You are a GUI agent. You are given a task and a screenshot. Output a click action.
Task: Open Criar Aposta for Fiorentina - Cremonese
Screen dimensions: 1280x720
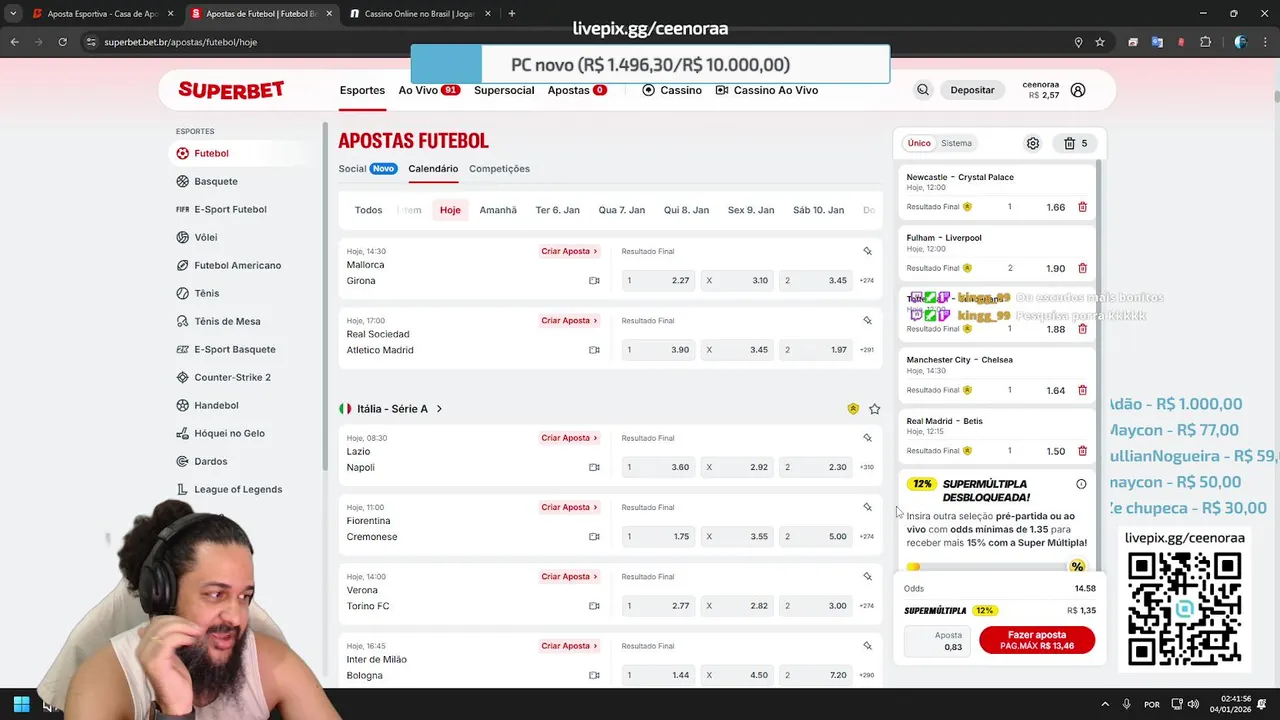pyautogui.click(x=570, y=507)
